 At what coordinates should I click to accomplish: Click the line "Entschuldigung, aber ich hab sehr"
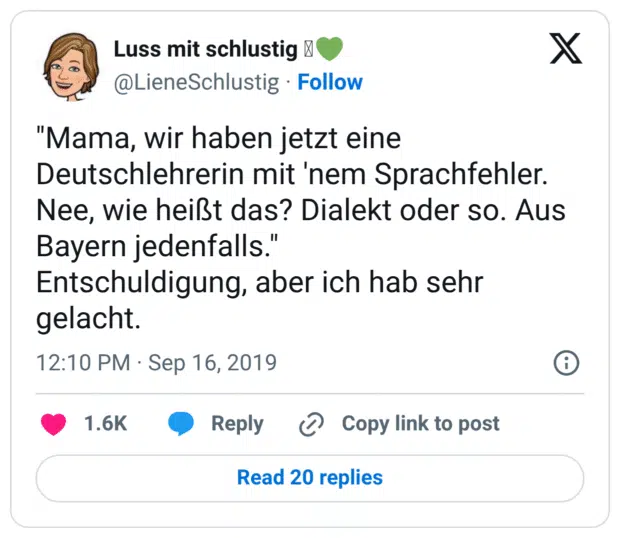260,283
